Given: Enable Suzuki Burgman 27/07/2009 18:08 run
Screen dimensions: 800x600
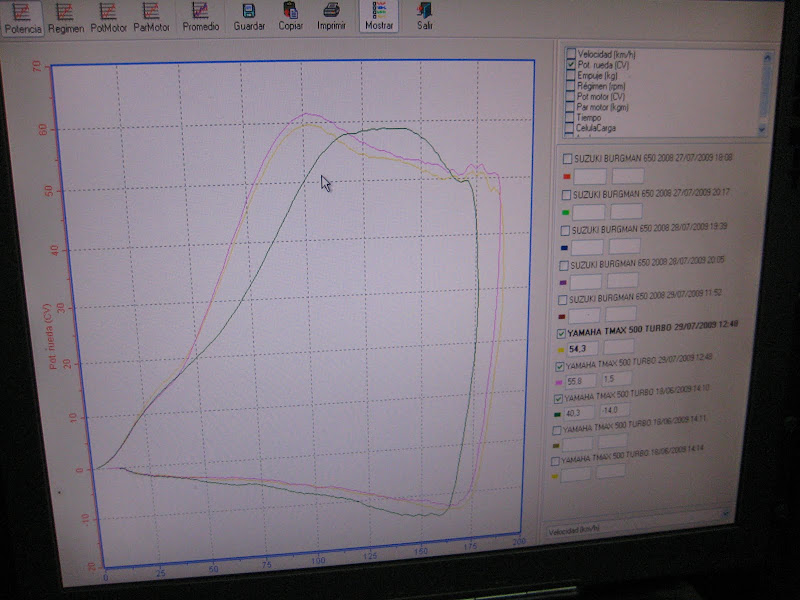Looking at the screenshot, I should 568,158.
